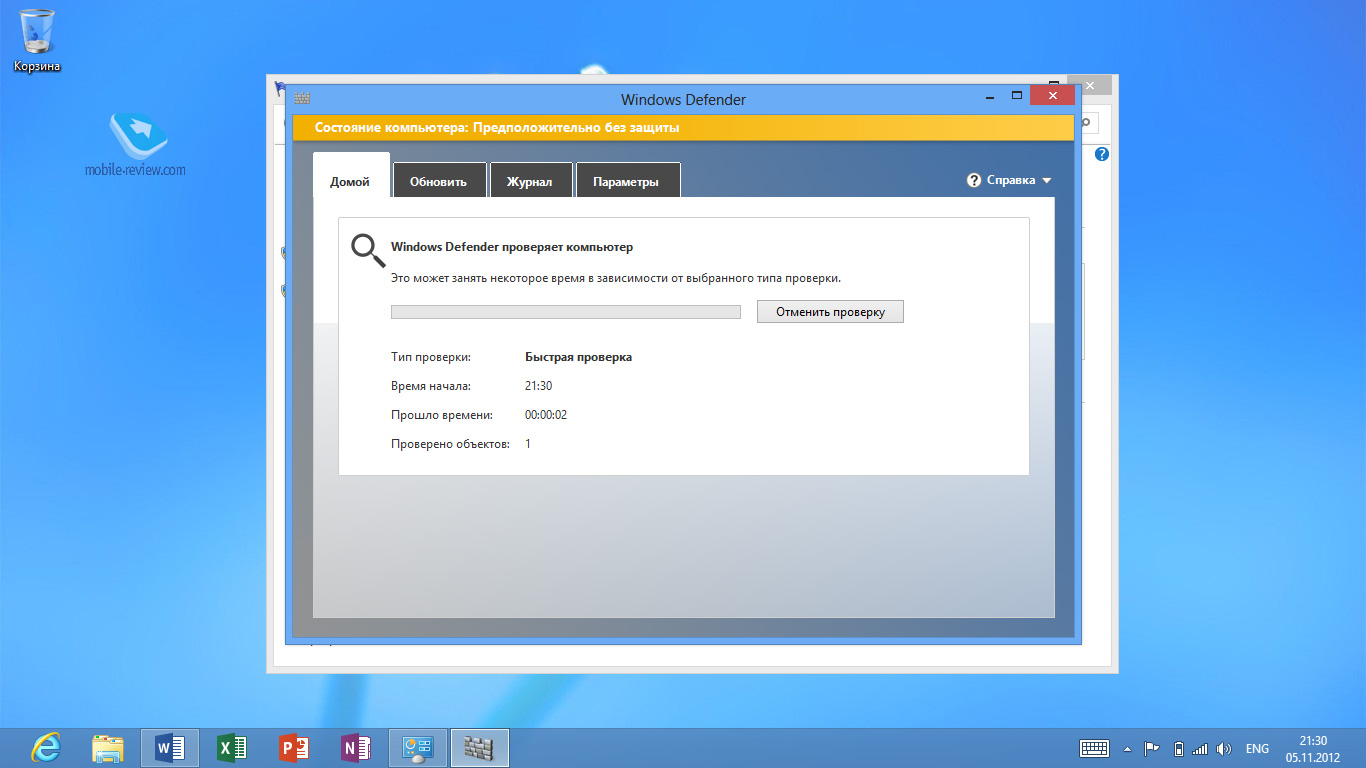Close the background window behind Defender

click(x=1090, y=86)
